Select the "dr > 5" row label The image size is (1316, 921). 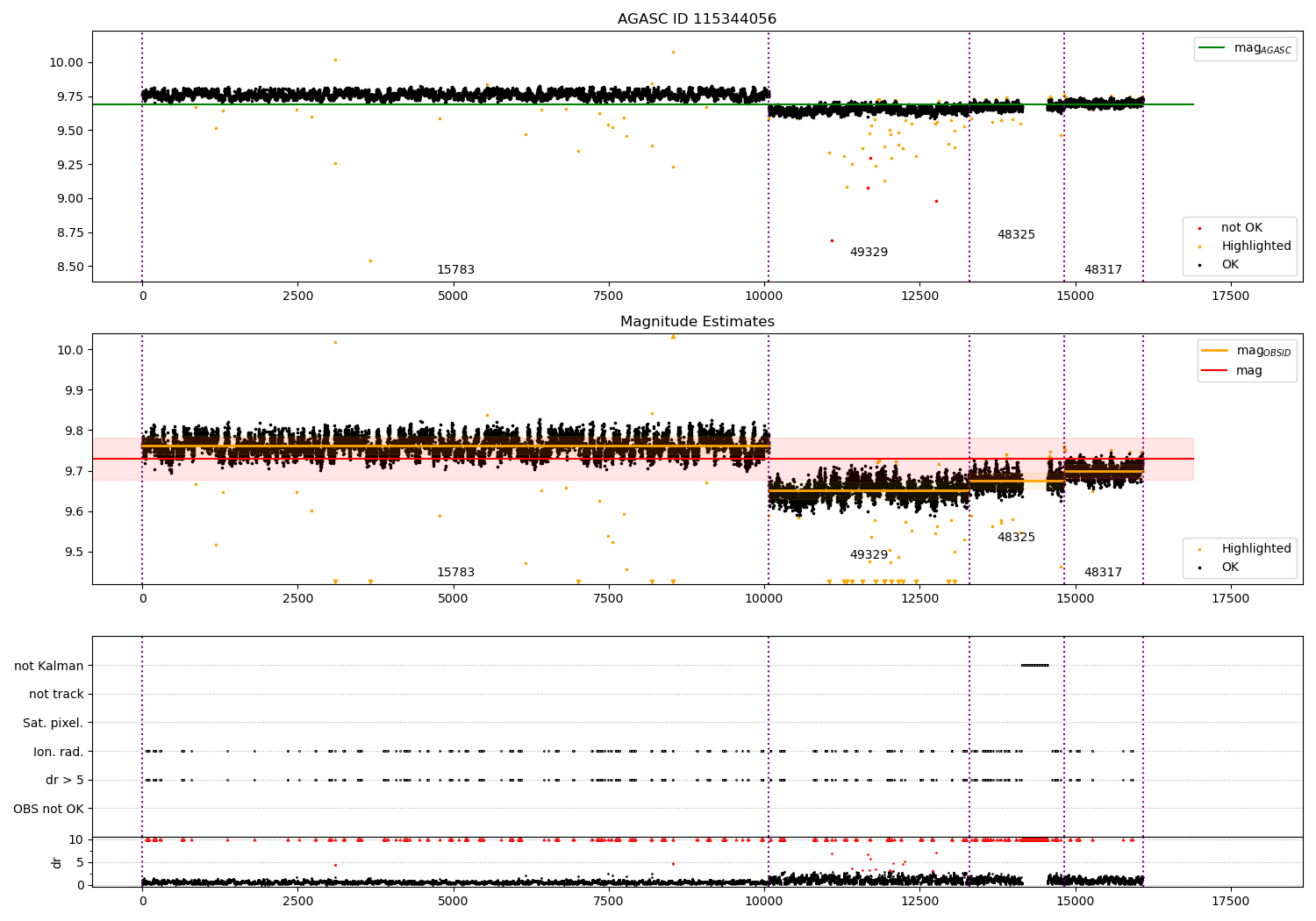click(65, 781)
